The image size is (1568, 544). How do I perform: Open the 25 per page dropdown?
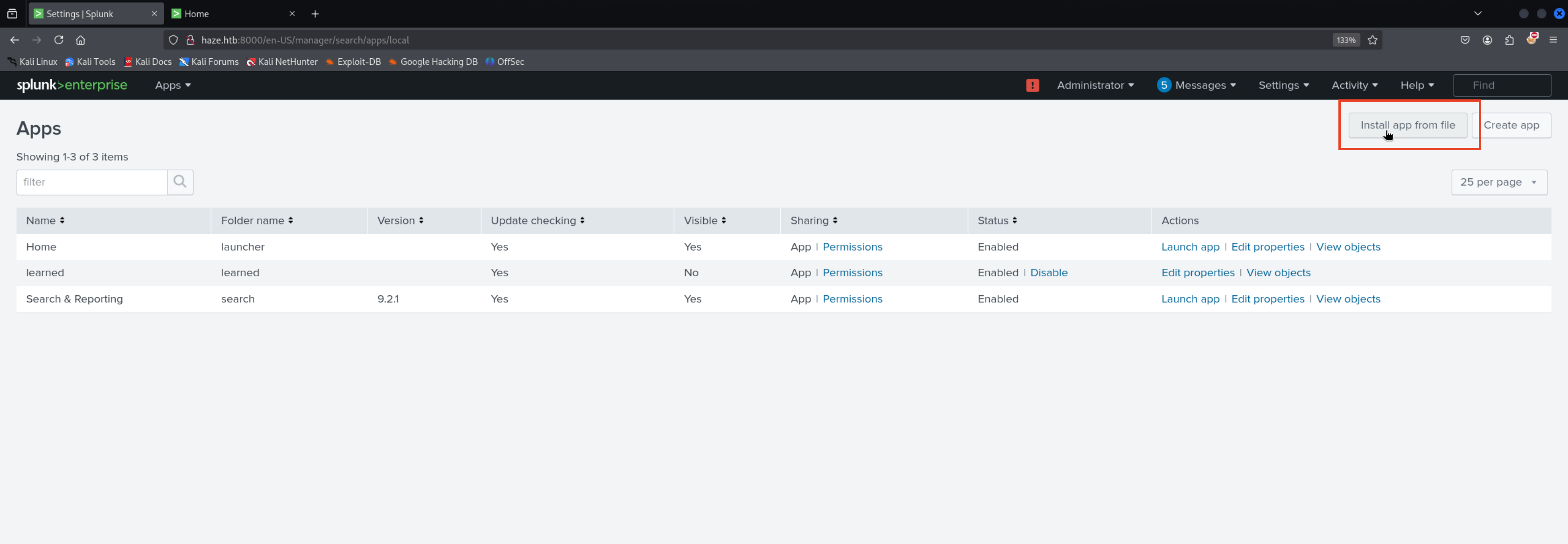coord(1498,182)
